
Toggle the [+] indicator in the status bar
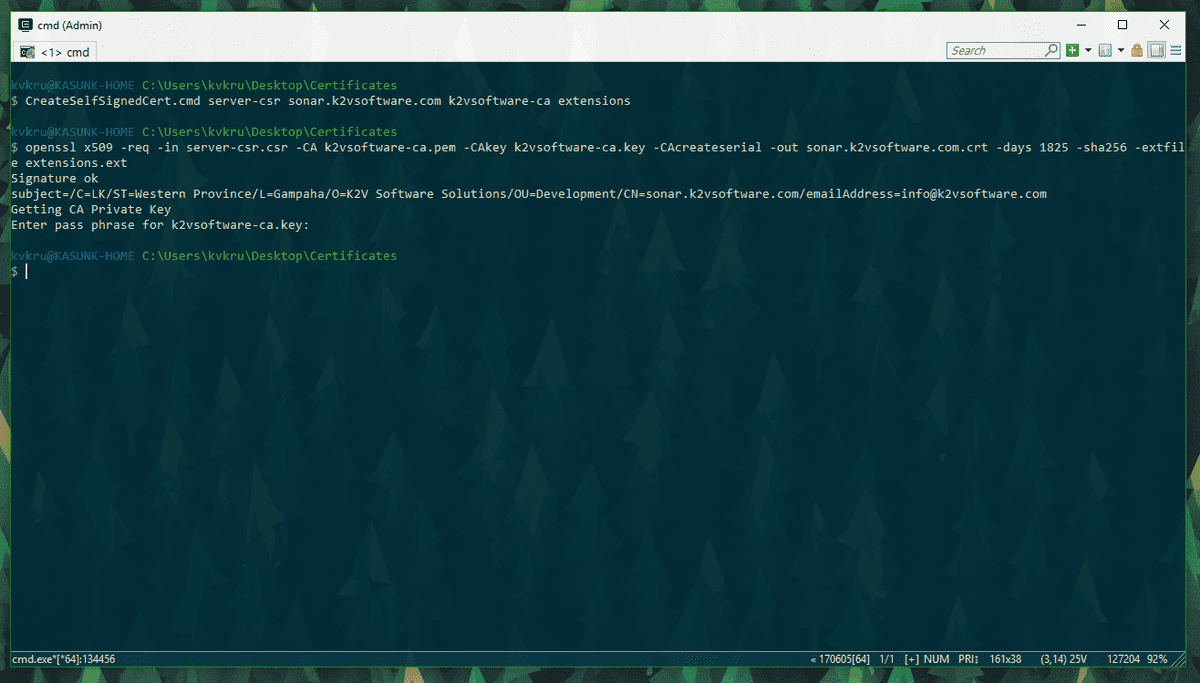pyautogui.click(x=910, y=659)
